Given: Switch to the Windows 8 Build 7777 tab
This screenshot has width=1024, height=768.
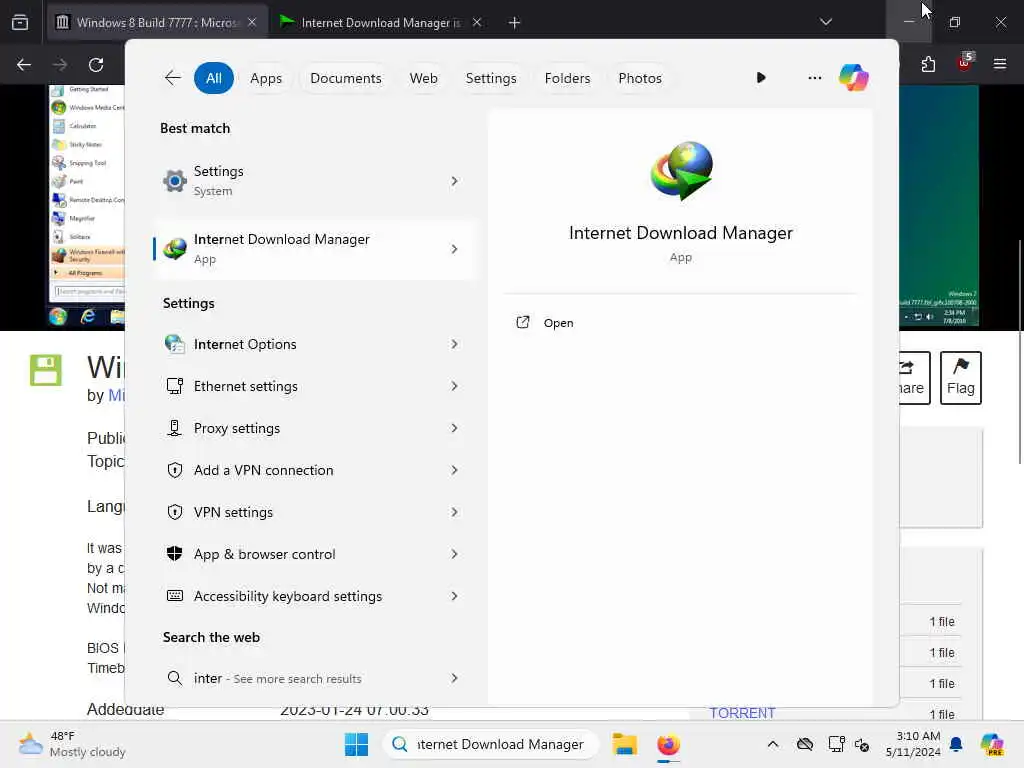Looking at the screenshot, I should click(x=157, y=22).
